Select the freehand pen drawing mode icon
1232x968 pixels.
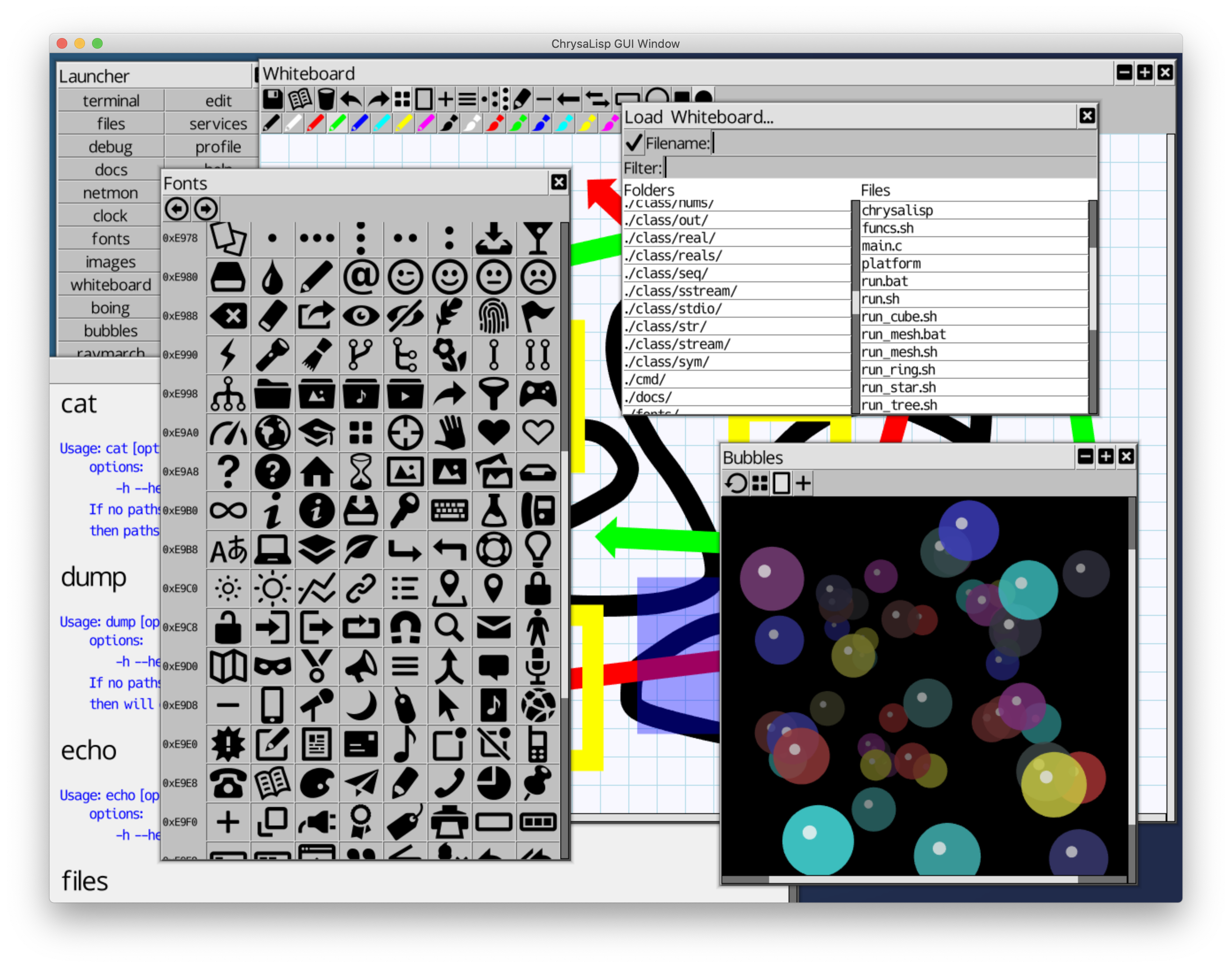tap(522, 100)
